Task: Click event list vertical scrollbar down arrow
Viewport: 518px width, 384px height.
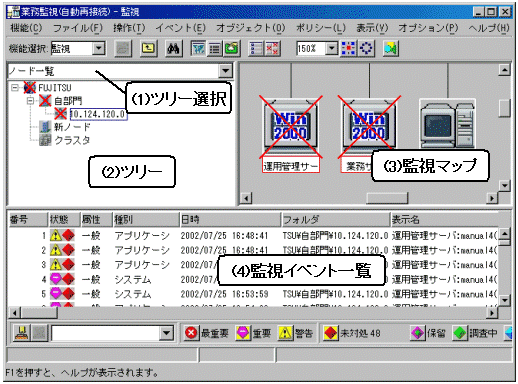Action: (504, 300)
